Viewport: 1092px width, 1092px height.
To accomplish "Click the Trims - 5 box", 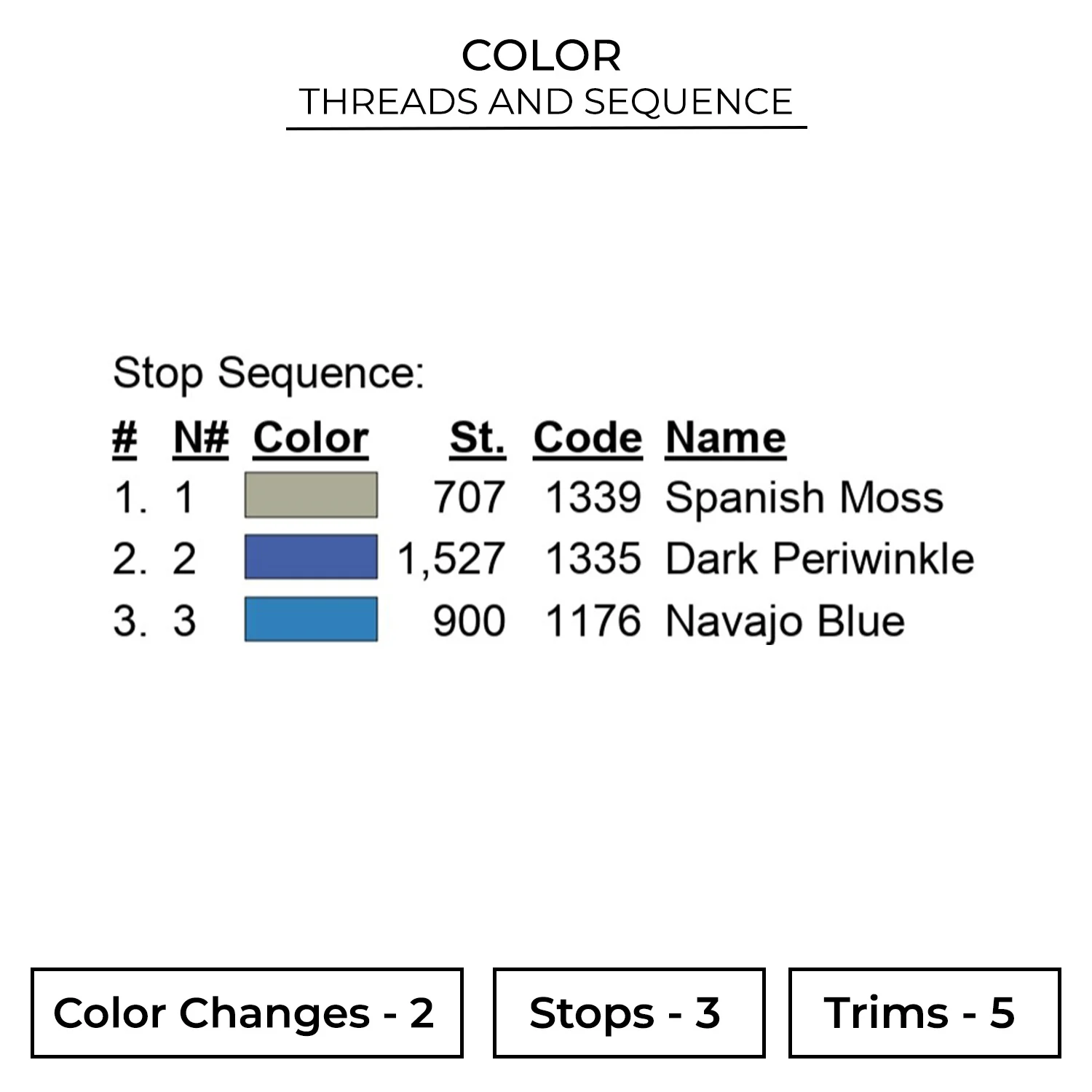I will point(925,1013).
